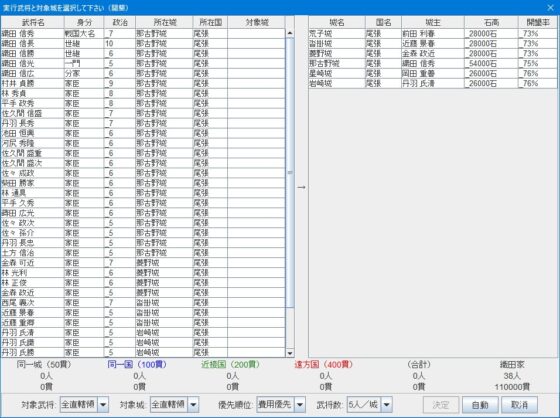Click the 一門 rank cell
This screenshot has height=418, width=560.
[x=84, y=64]
